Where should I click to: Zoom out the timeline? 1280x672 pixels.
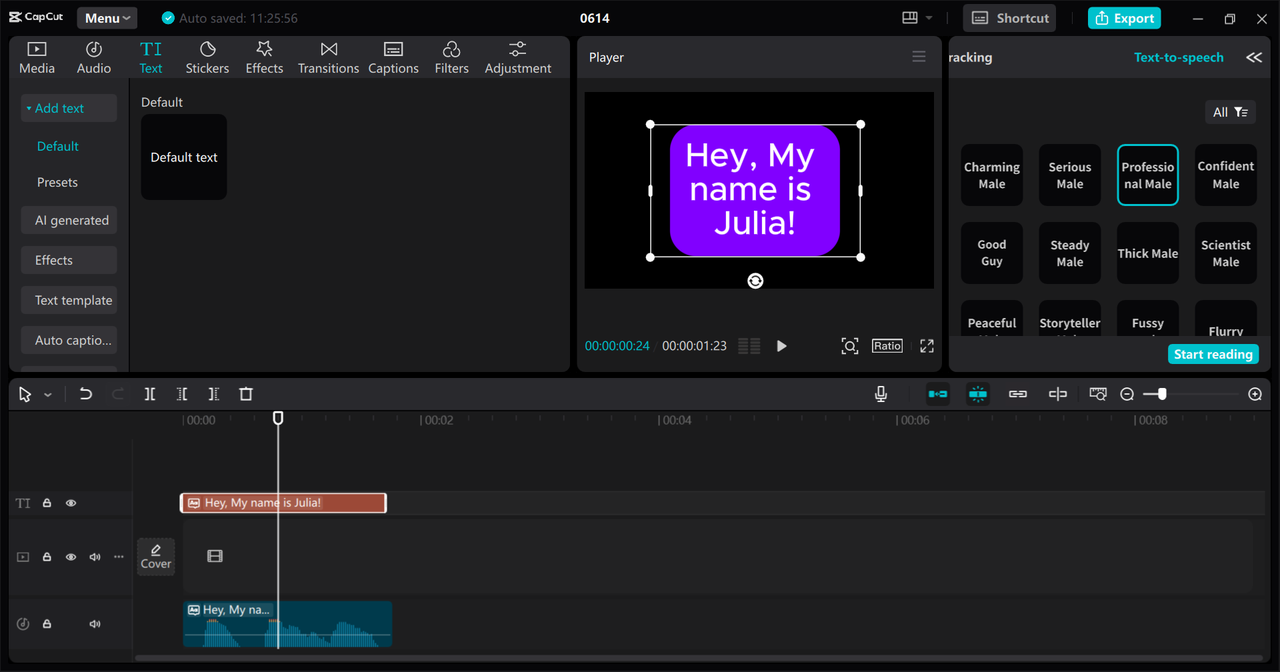[1127, 394]
